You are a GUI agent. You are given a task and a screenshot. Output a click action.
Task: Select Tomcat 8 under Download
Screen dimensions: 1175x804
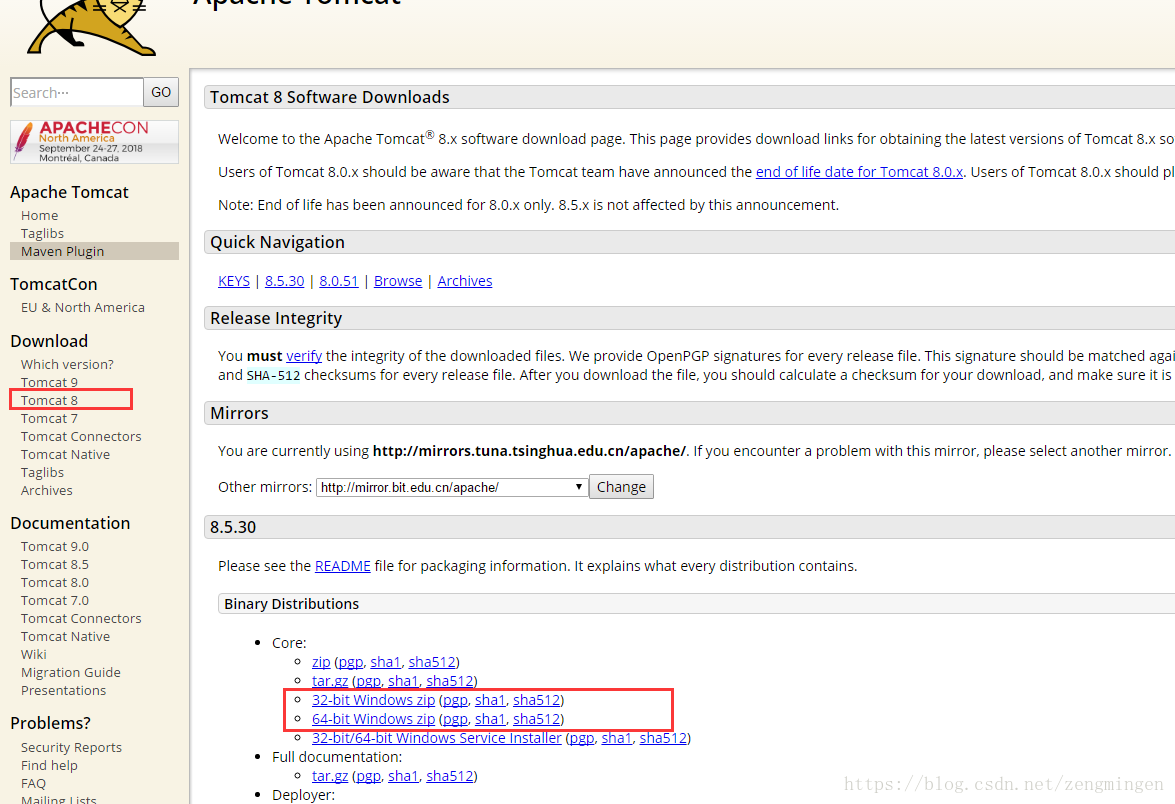49,401
